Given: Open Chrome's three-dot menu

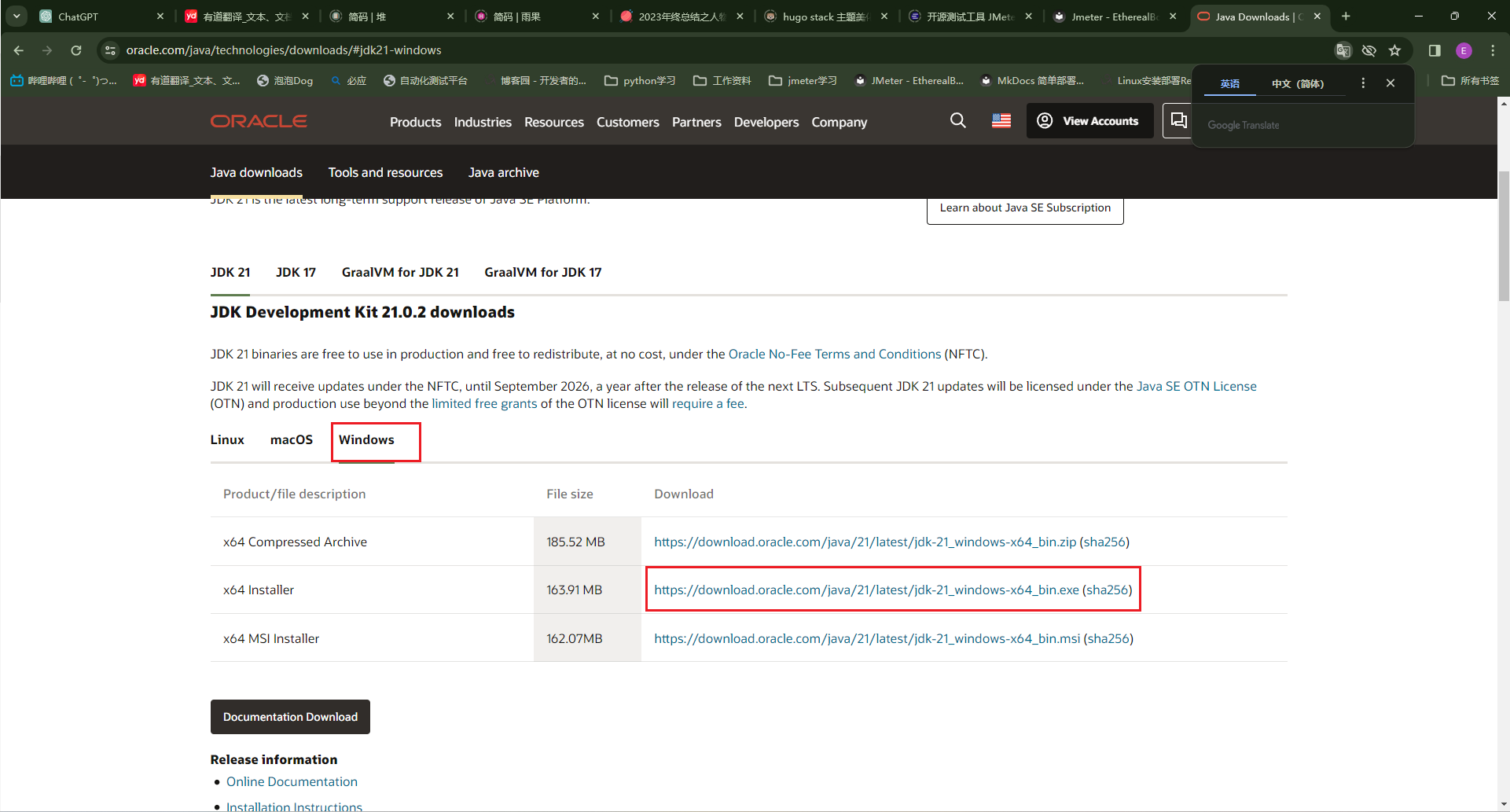Looking at the screenshot, I should [x=1493, y=50].
